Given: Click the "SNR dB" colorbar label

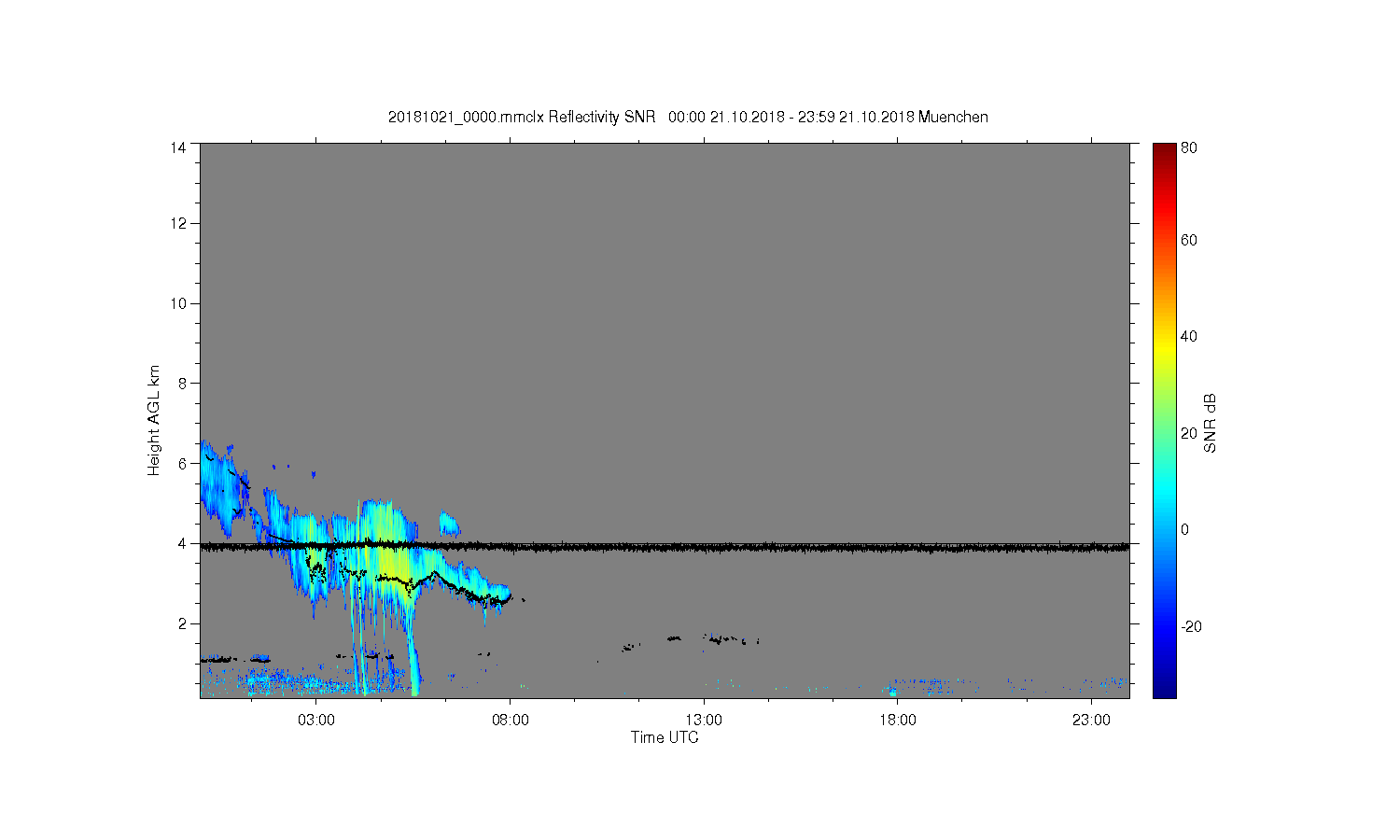Looking at the screenshot, I should pos(1211,423).
